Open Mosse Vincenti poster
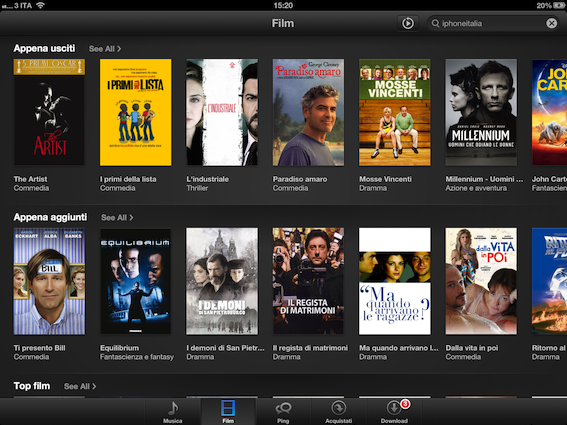Viewport: 567px width, 425px height. point(395,112)
